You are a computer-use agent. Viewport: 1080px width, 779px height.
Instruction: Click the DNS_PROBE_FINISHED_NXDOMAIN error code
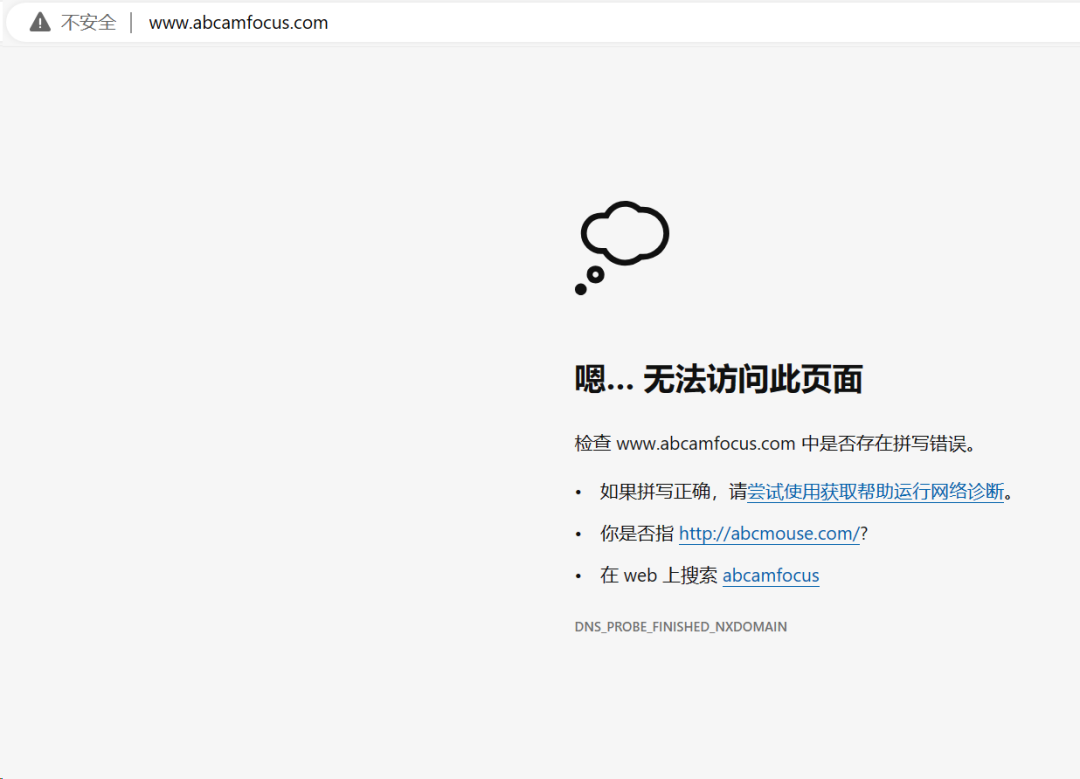[681, 627]
